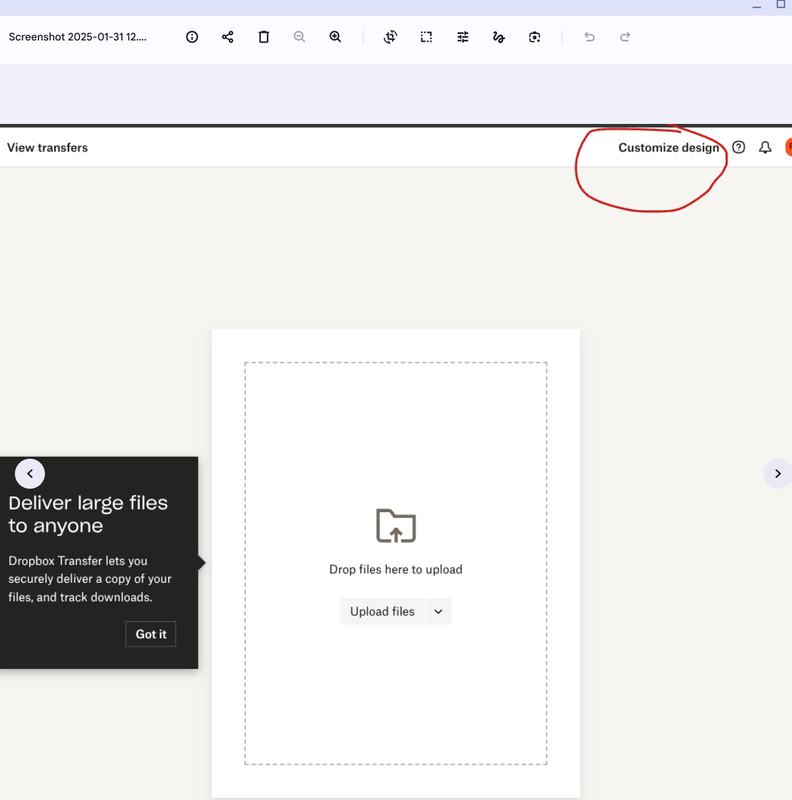This screenshot has width=792, height=800.
Task: Open the adjustments sliders icon
Action: [463, 37]
